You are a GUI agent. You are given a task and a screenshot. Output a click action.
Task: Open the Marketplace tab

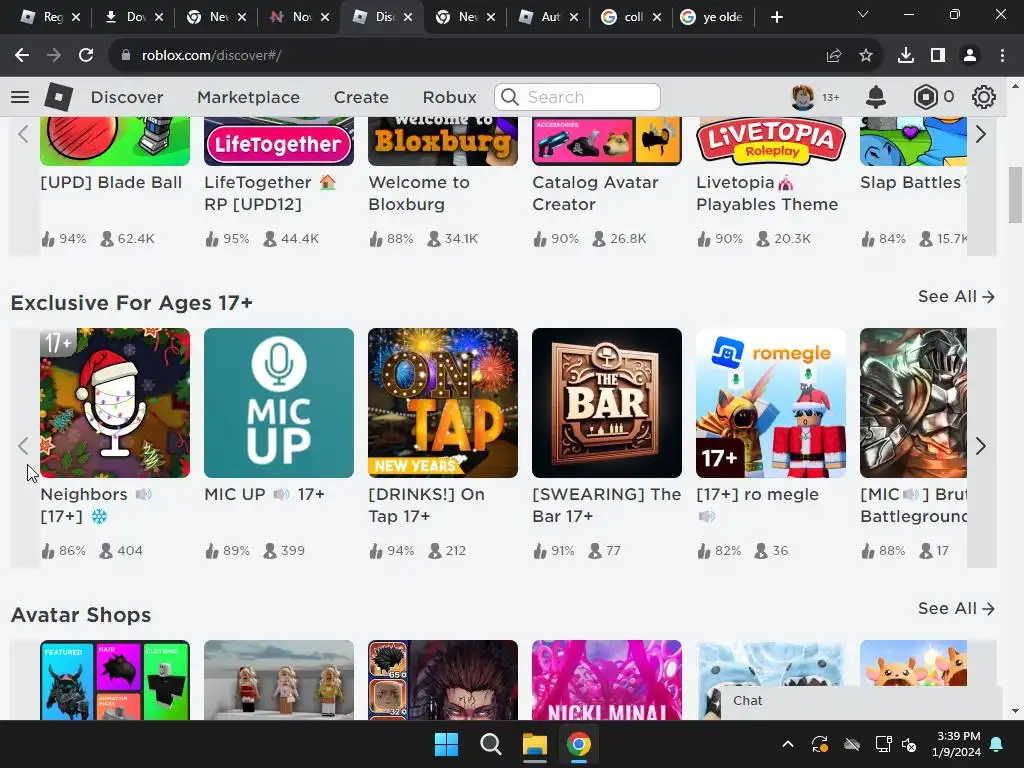[x=248, y=97]
